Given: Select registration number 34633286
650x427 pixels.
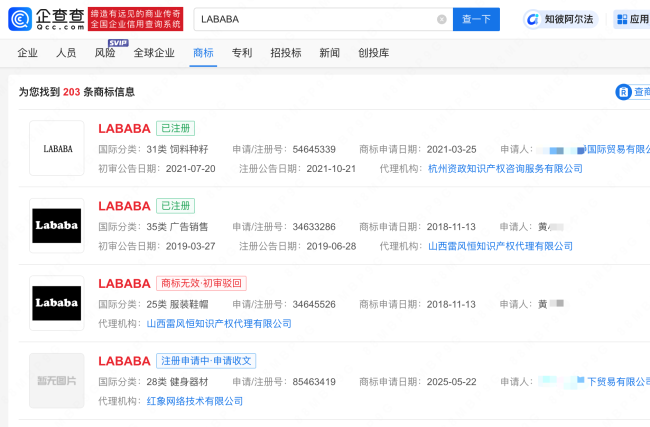Looking at the screenshot, I should (314, 227).
